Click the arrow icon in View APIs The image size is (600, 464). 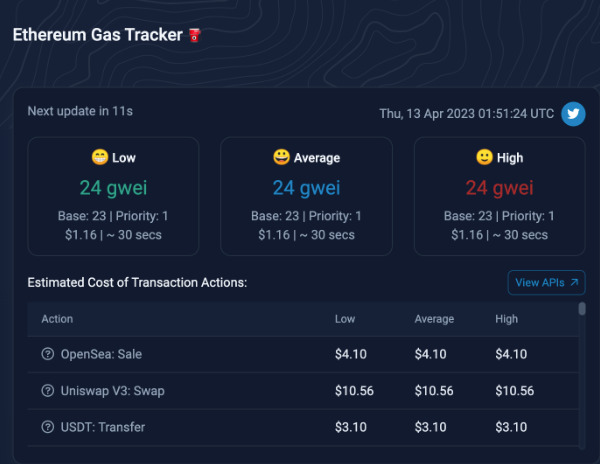[x=574, y=282]
